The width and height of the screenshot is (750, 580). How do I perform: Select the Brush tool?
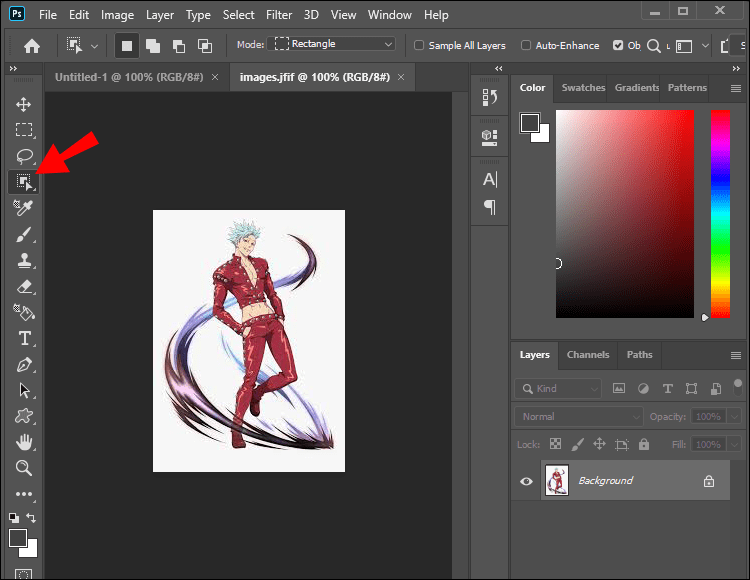click(x=24, y=235)
